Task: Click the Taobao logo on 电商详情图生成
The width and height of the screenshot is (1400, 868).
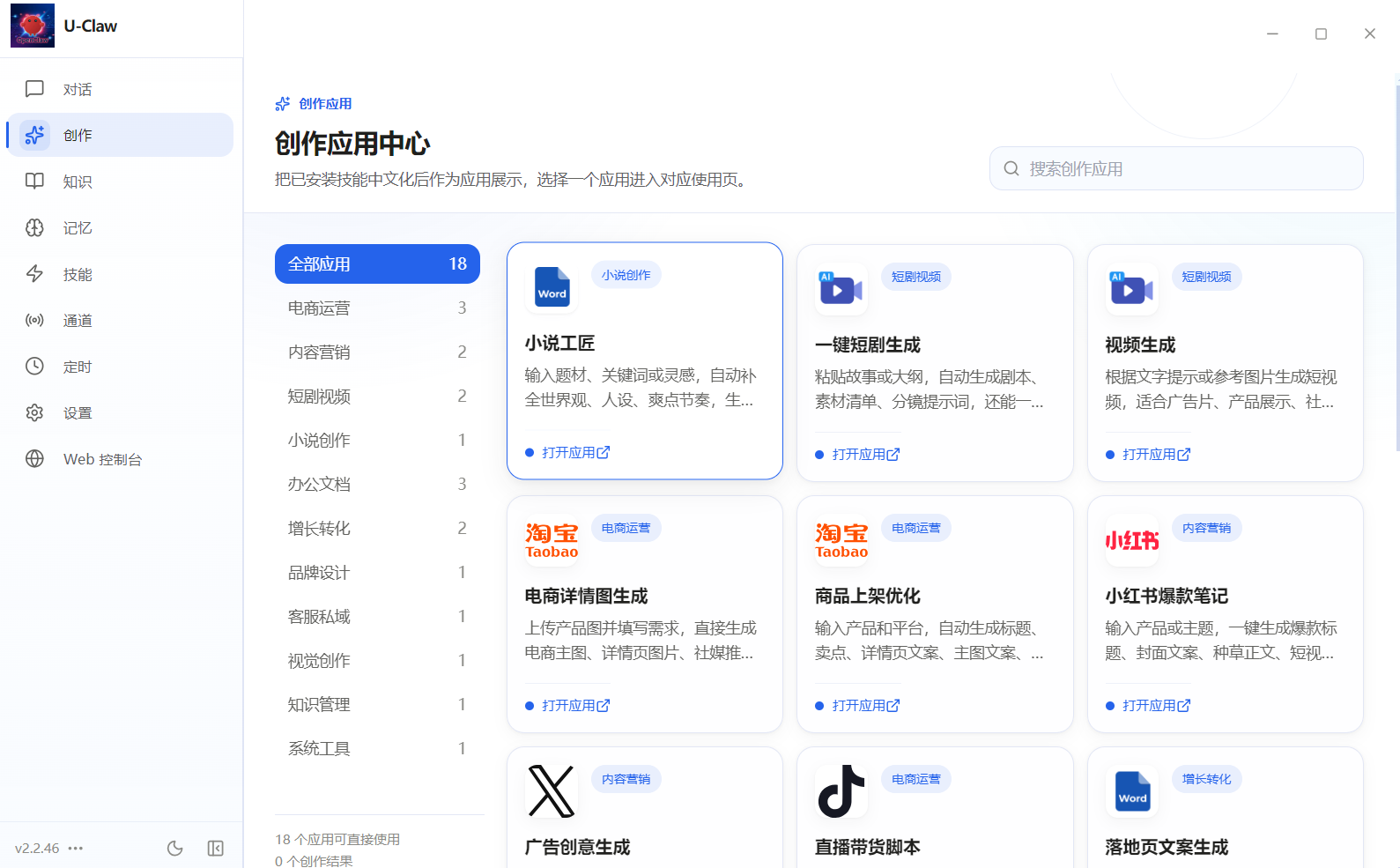Action: [552, 540]
